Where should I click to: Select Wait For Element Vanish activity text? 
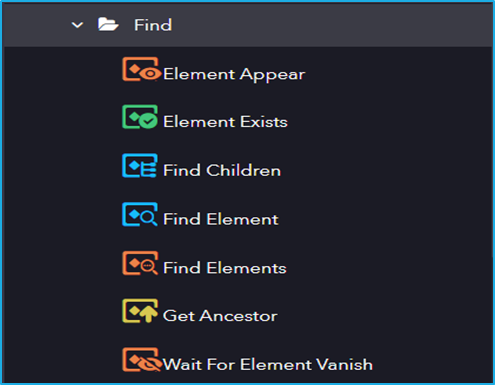[x=268, y=364]
